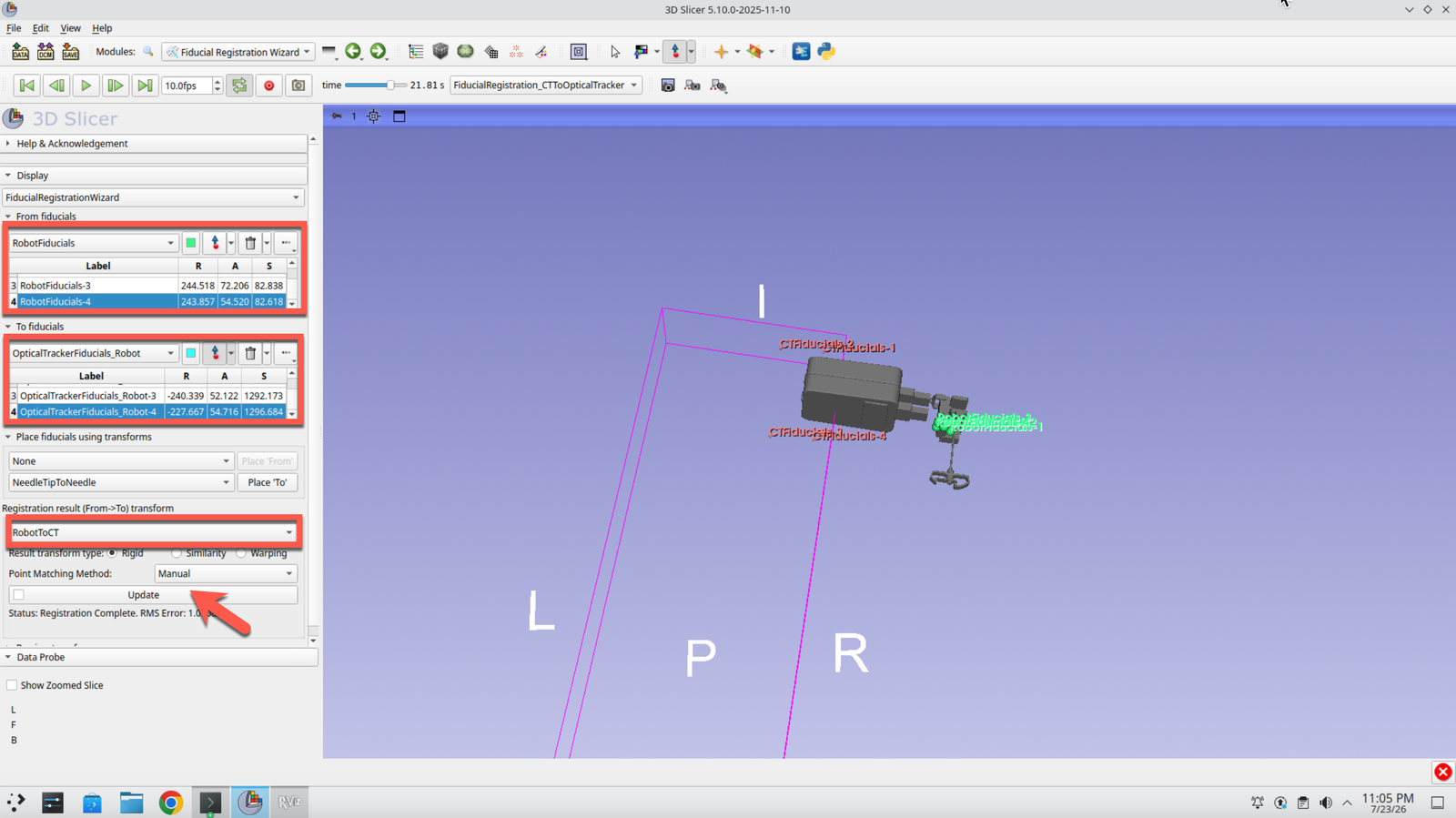Toggle place mode for RobotFiducials list
The image size is (1456, 818).
[215, 243]
